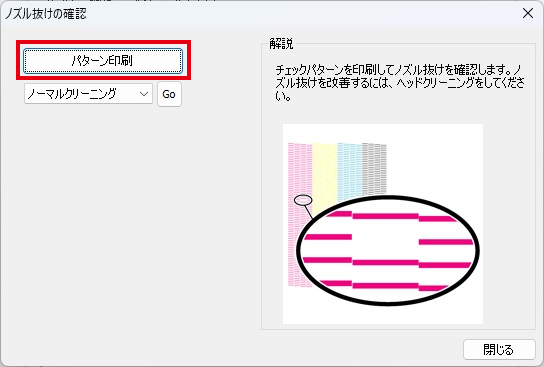The width and height of the screenshot is (544, 367).
Task: Click the gray nozzle pattern column
Action: (x=374, y=169)
